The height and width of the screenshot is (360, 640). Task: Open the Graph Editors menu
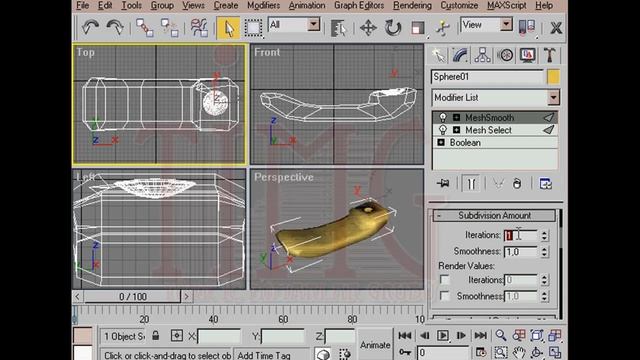[359, 6]
